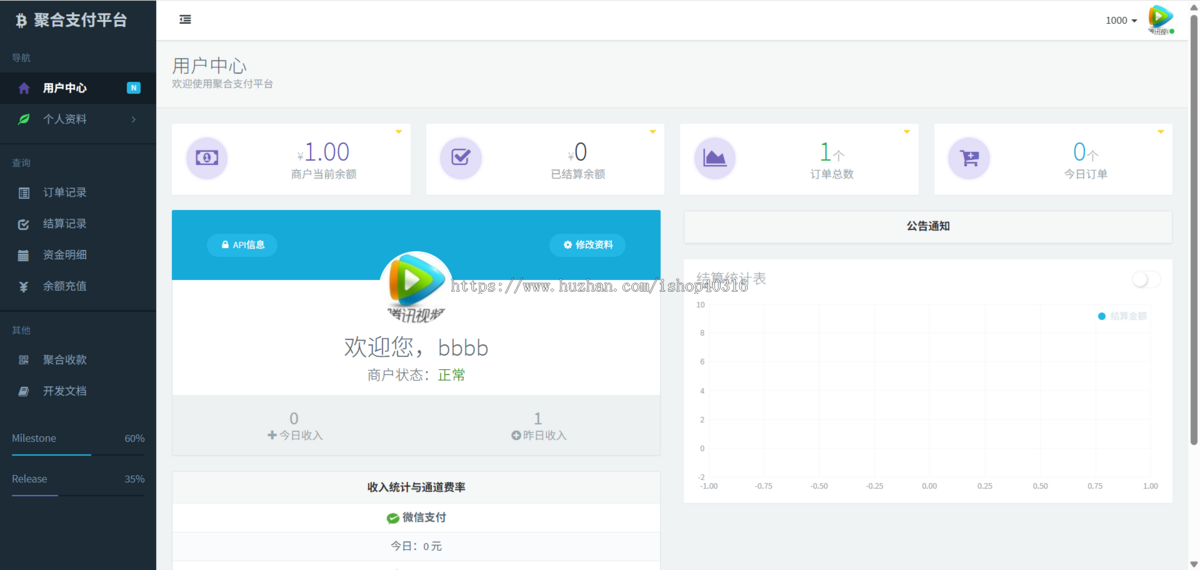Click the 今日订单 label

pos(1086,174)
